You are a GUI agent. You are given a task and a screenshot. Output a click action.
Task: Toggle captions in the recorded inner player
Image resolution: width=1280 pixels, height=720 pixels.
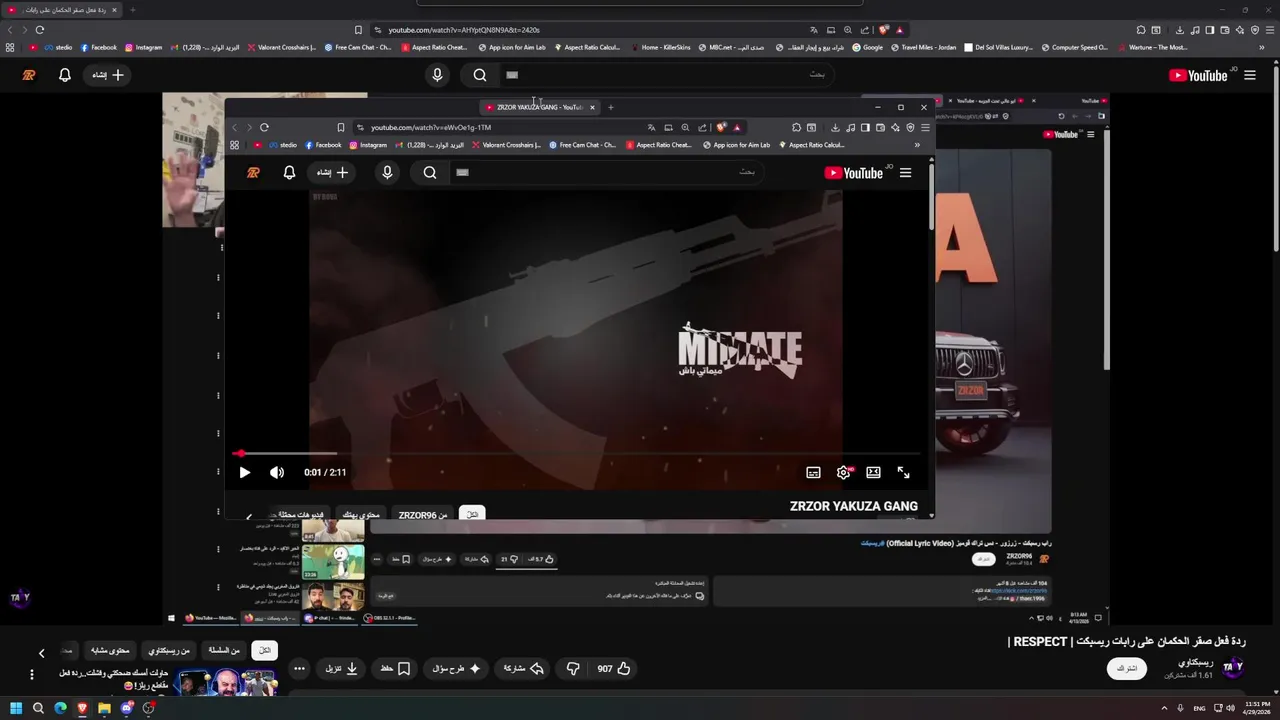pos(813,472)
